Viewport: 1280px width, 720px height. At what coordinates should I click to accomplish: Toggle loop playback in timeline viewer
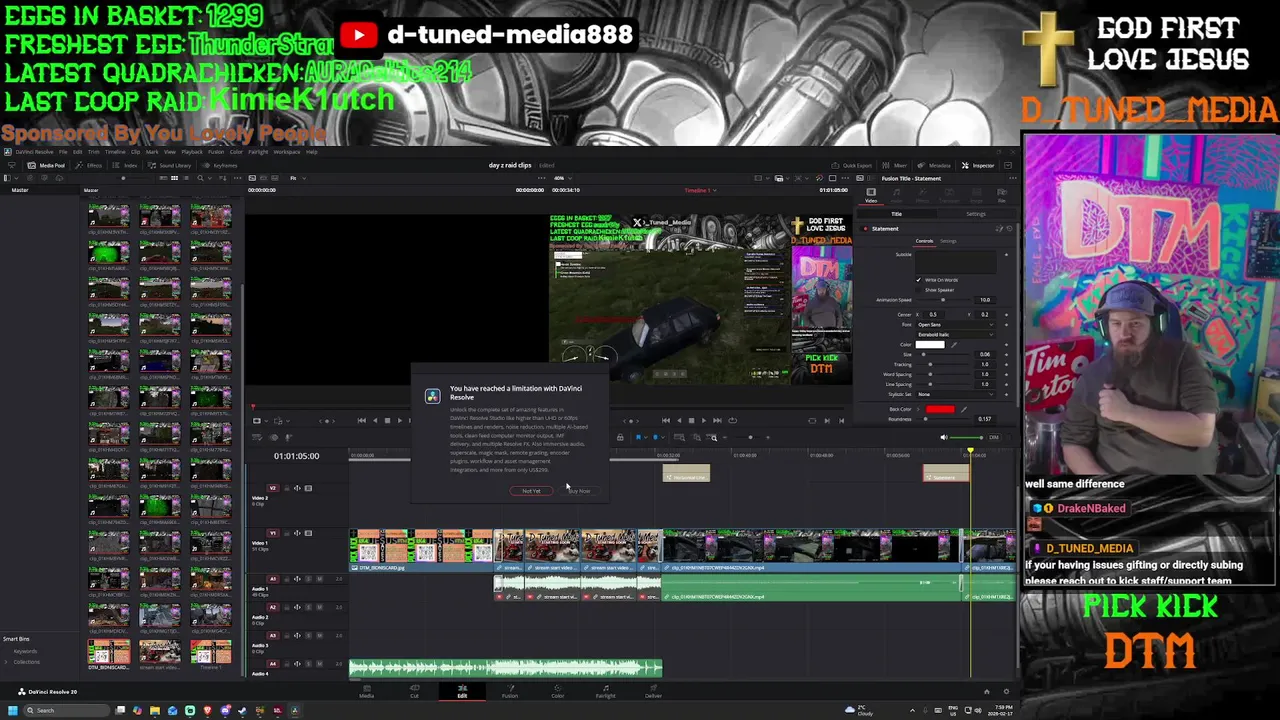click(x=732, y=420)
